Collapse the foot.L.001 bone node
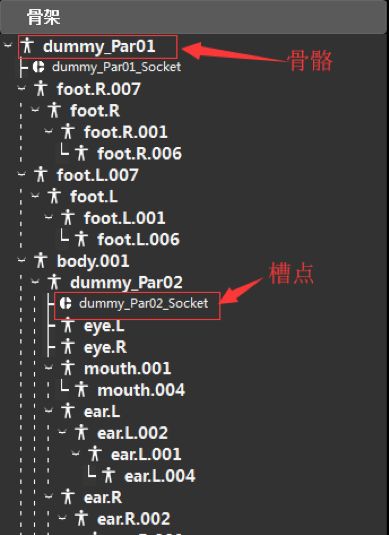The width and height of the screenshot is (389, 535). tap(48, 217)
